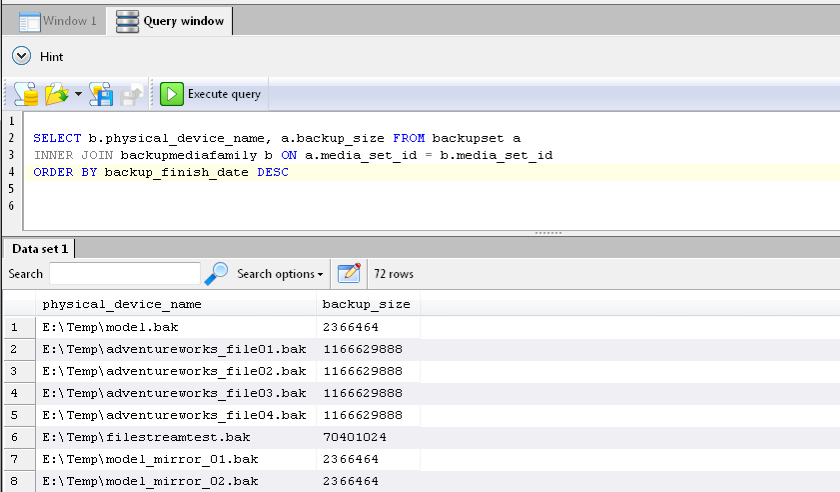The height and width of the screenshot is (492, 840).
Task: Click the backup_size column header
Action: tap(365, 304)
